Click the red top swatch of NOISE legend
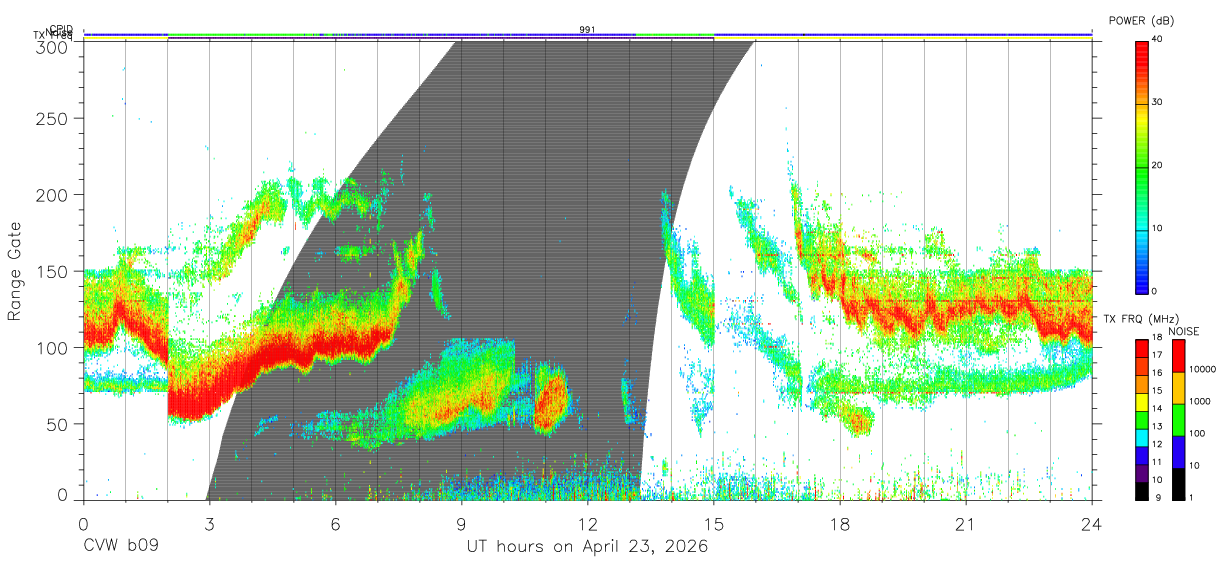This screenshot has height=567, width=1228. click(1177, 356)
